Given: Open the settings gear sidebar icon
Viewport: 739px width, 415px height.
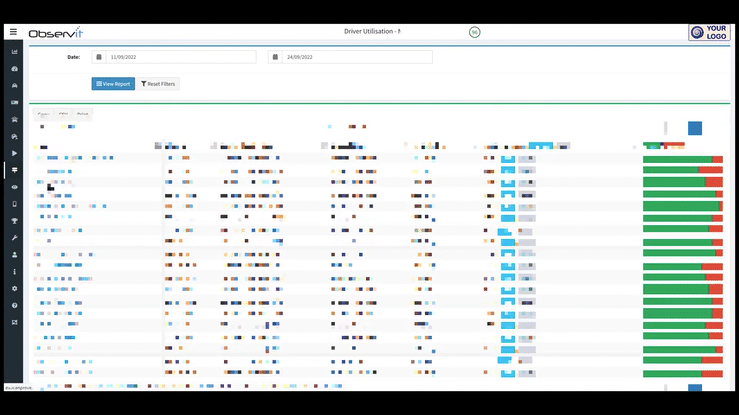Looking at the screenshot, I should (x=15, y=288).
